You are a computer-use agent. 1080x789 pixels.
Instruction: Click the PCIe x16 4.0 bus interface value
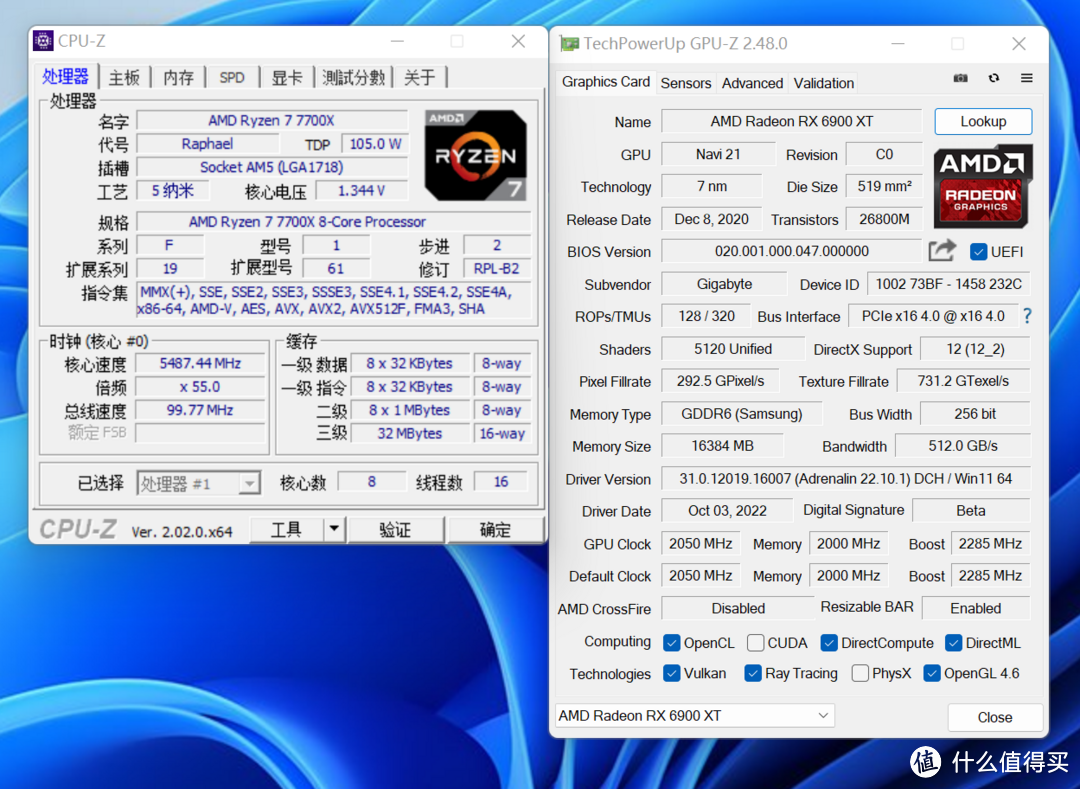933,316
